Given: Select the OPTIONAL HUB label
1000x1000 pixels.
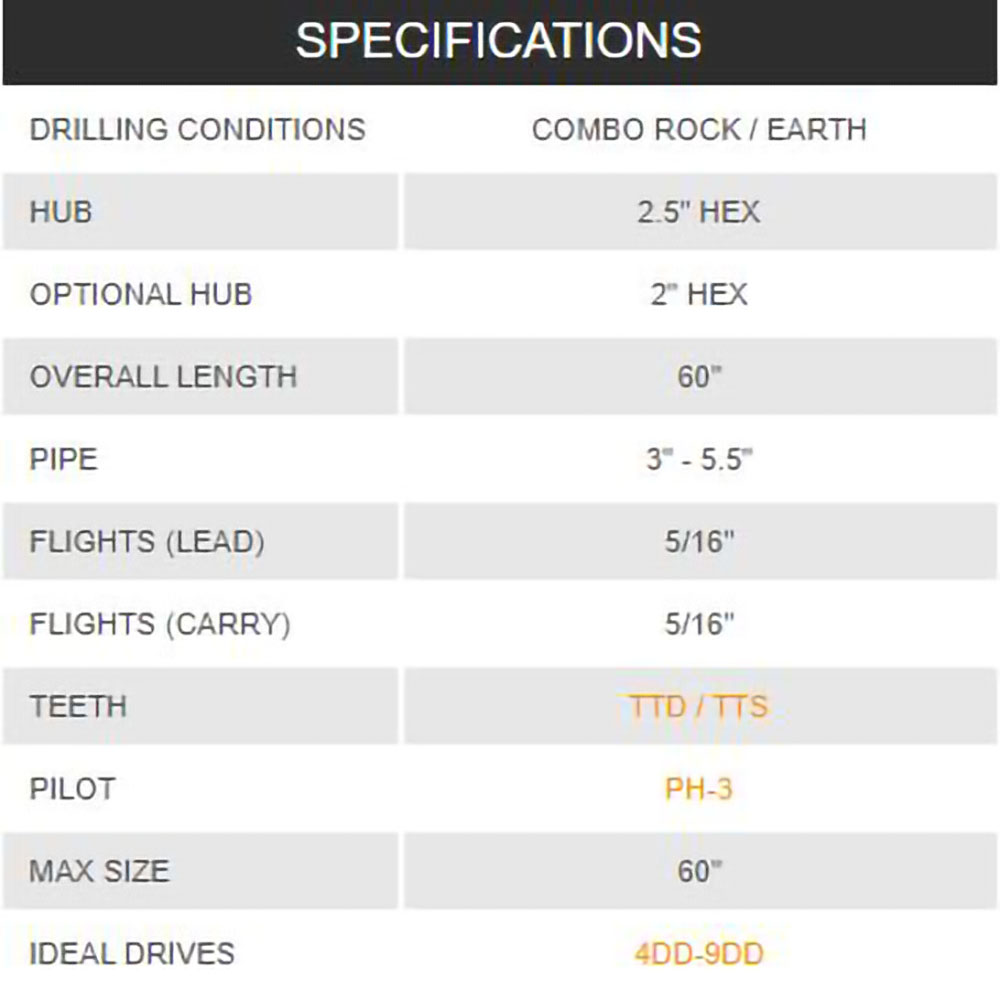Looking at the screenshot, I should pyautogui.click(x=141, y=295).
